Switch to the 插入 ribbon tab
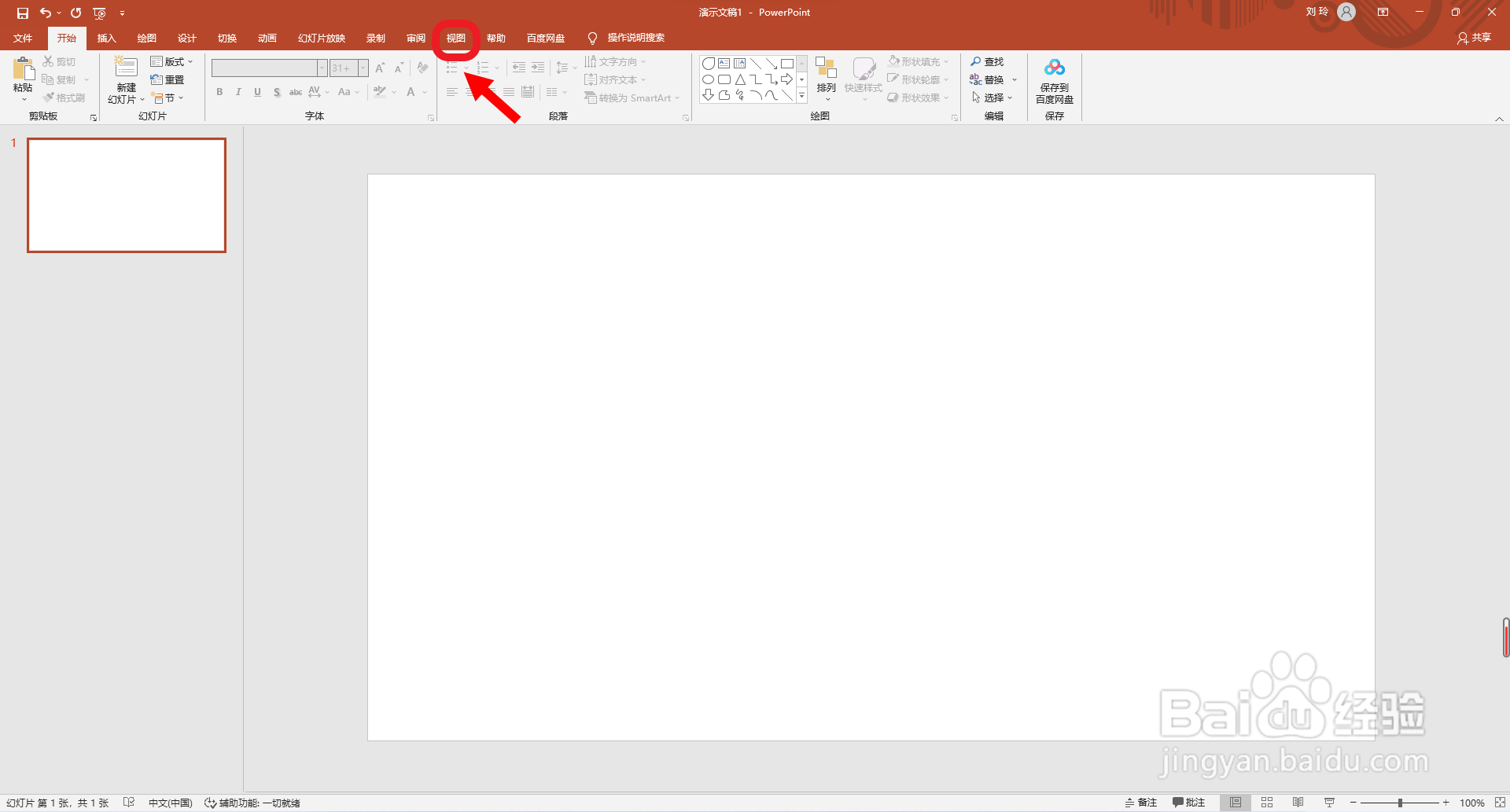 (x=106, y=38)
